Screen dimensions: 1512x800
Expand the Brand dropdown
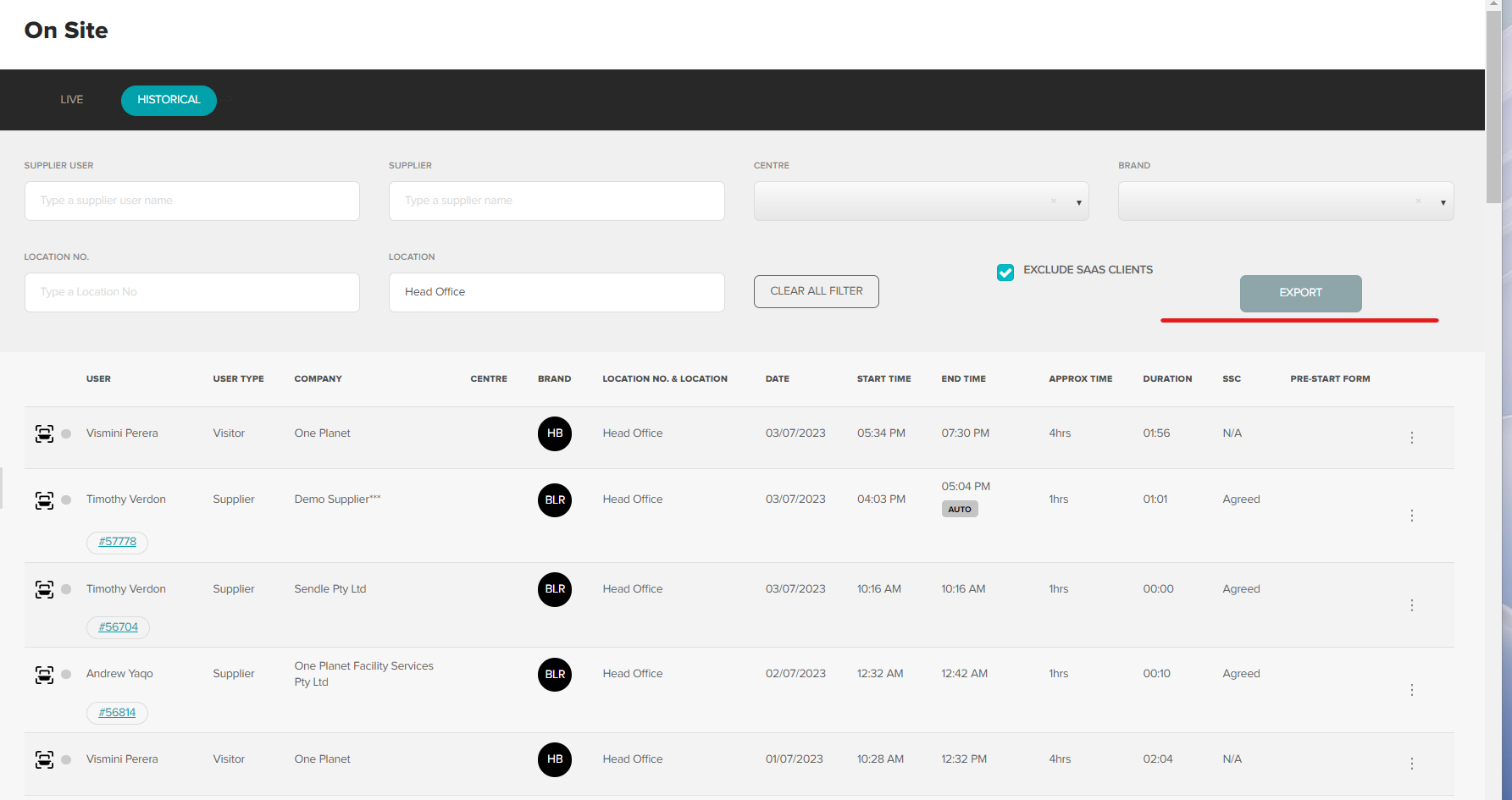(1443, 202)
